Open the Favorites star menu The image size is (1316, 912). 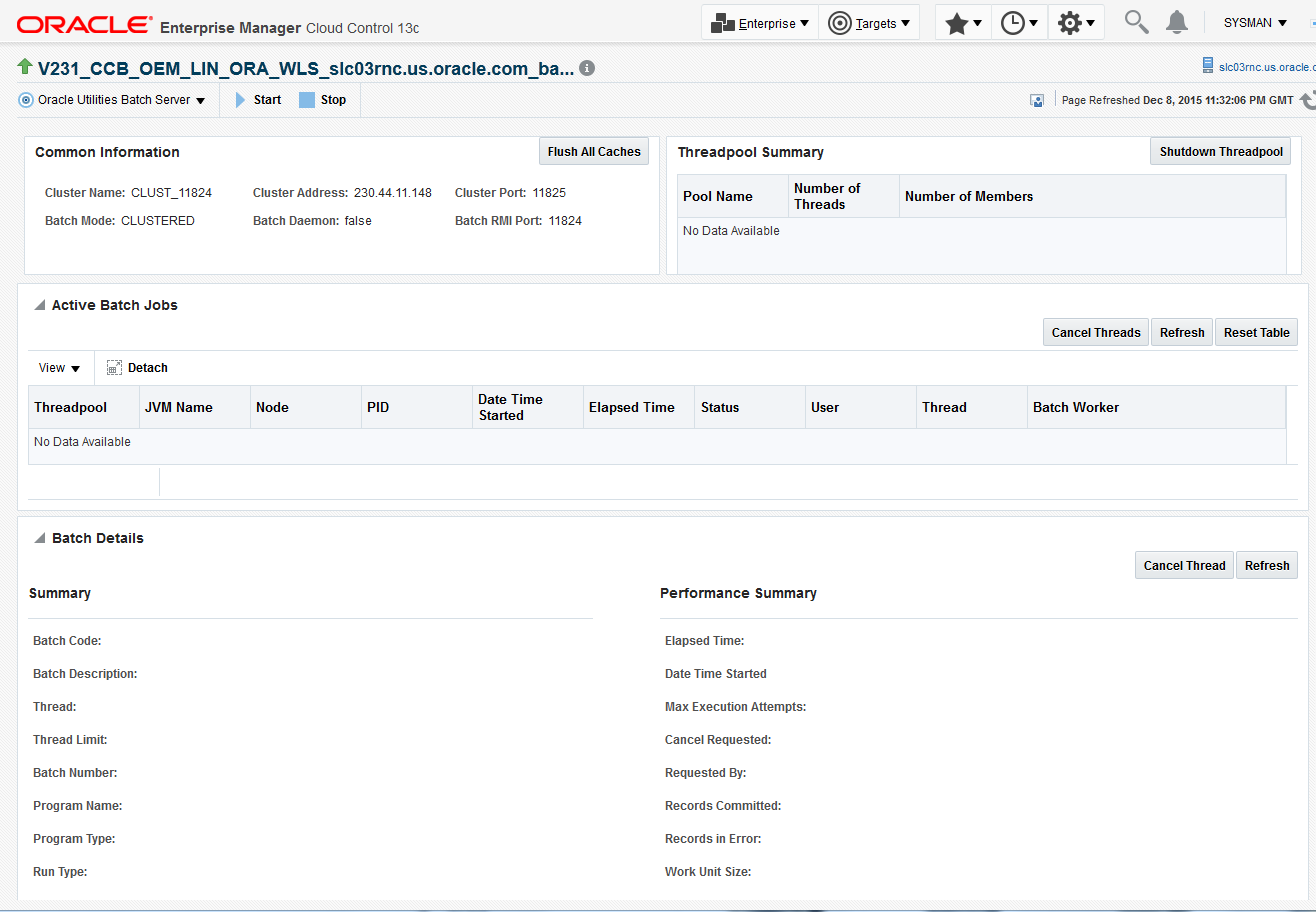pyautogui.click(x=963, y=23)
